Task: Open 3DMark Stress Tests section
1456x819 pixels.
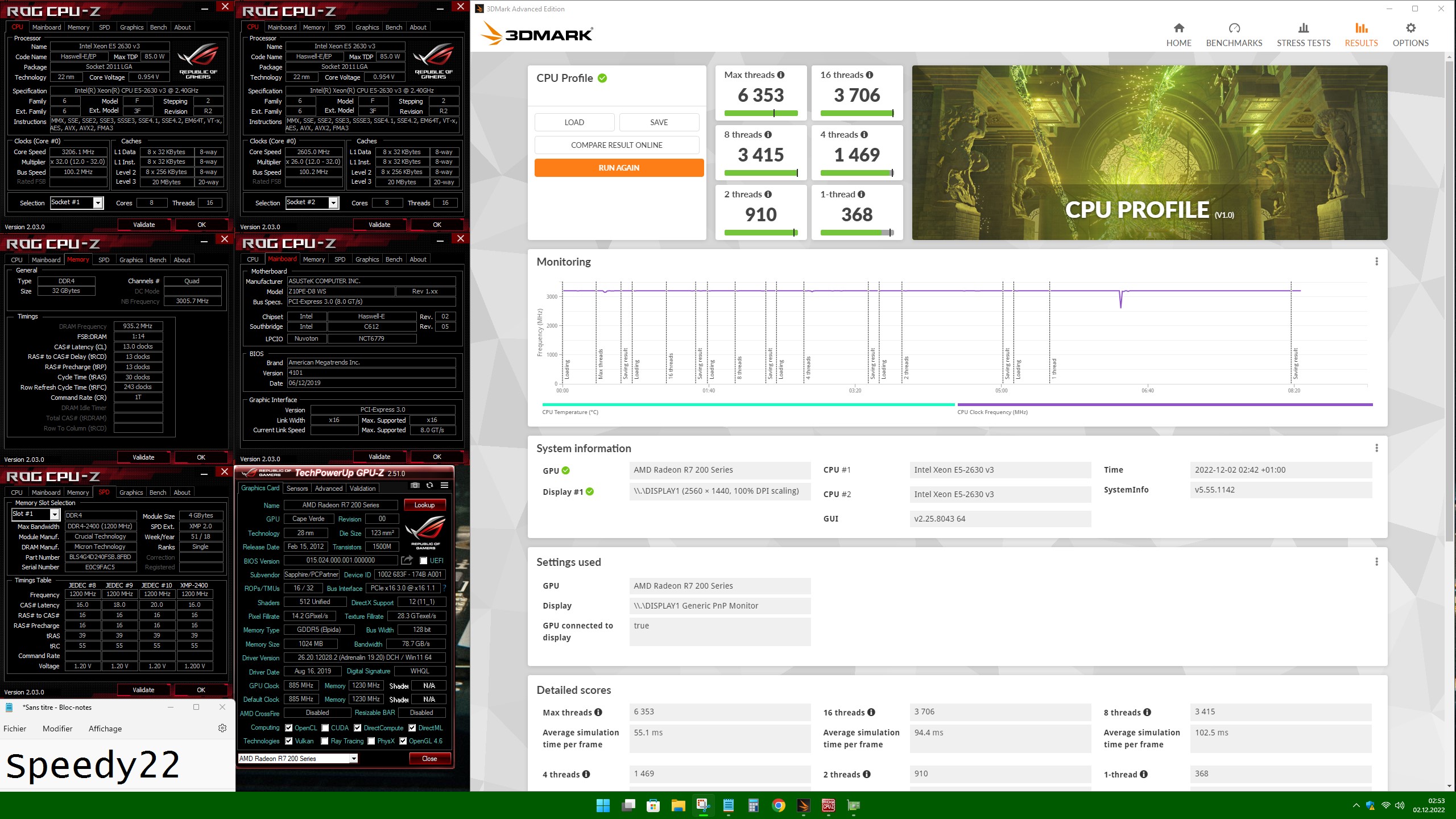Action: pyautogui.click(x=1303, y=35)
